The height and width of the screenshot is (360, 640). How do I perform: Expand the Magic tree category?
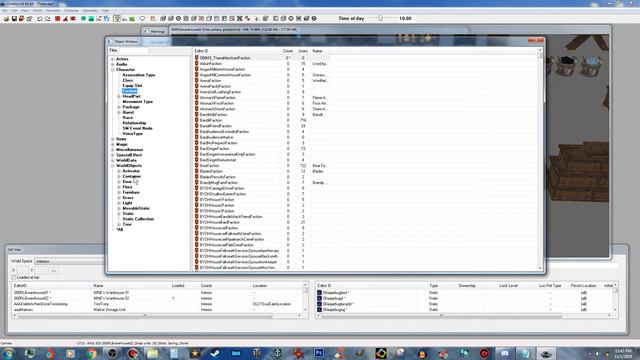(113, 144)
